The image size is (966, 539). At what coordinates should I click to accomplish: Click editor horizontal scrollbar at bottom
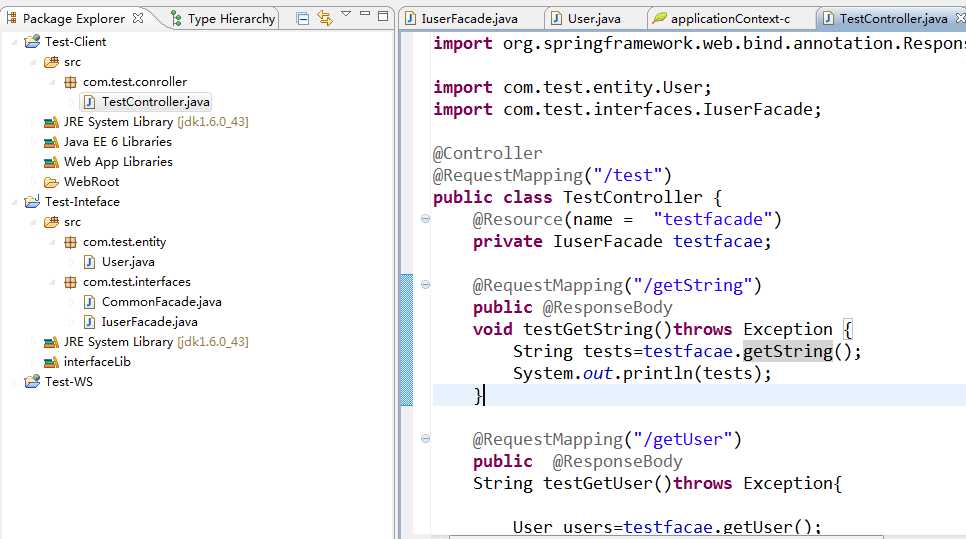(x=665, y=537)
